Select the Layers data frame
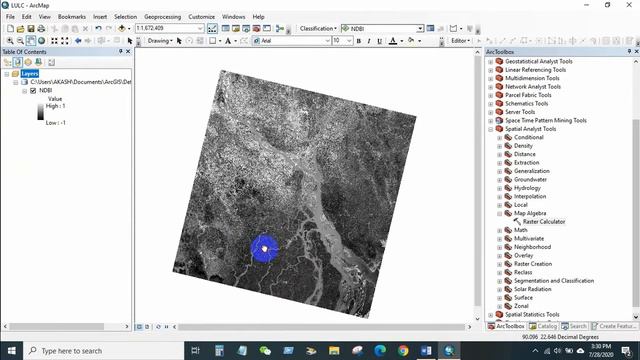640x360 pixels. 29,73
